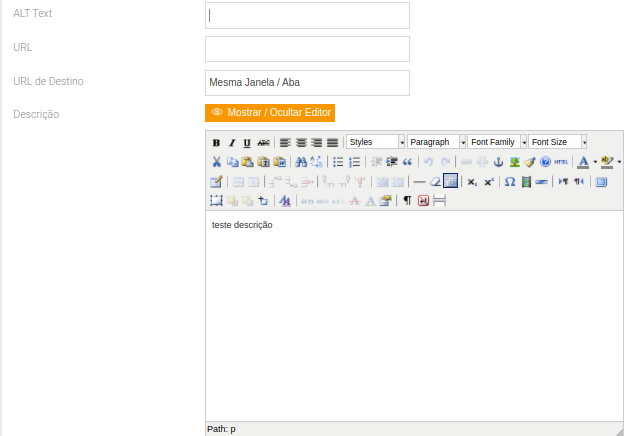The height and width of the screenshot is (436, 625).
Task: Click Mostrar / Ocultar Editor button
Action: (270, 113)
